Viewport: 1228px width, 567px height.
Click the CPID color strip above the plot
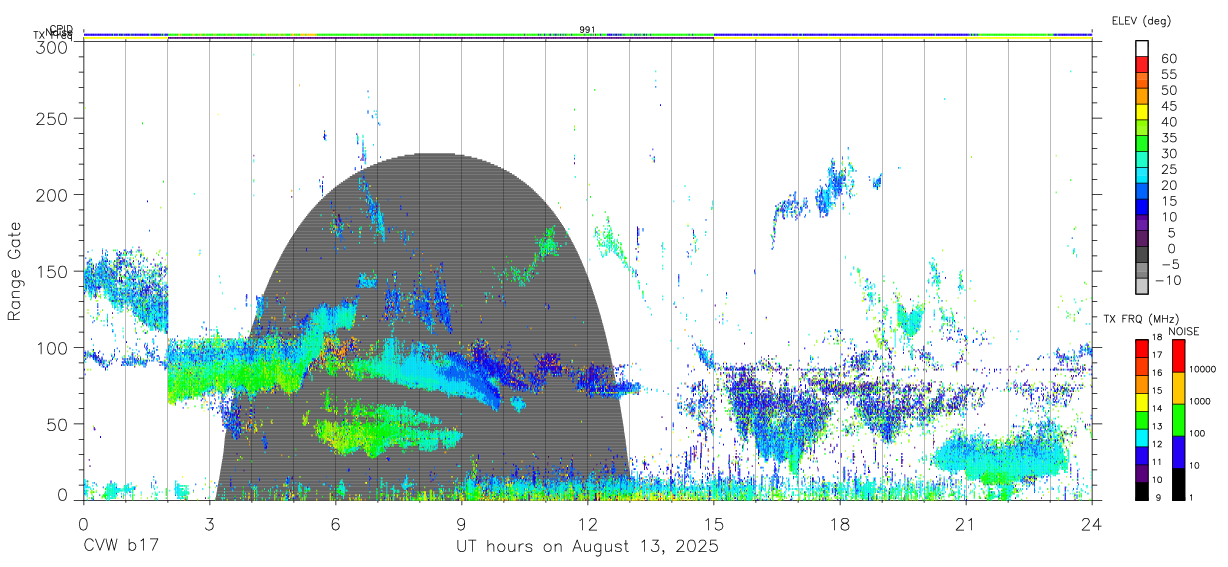coord(587,35)
